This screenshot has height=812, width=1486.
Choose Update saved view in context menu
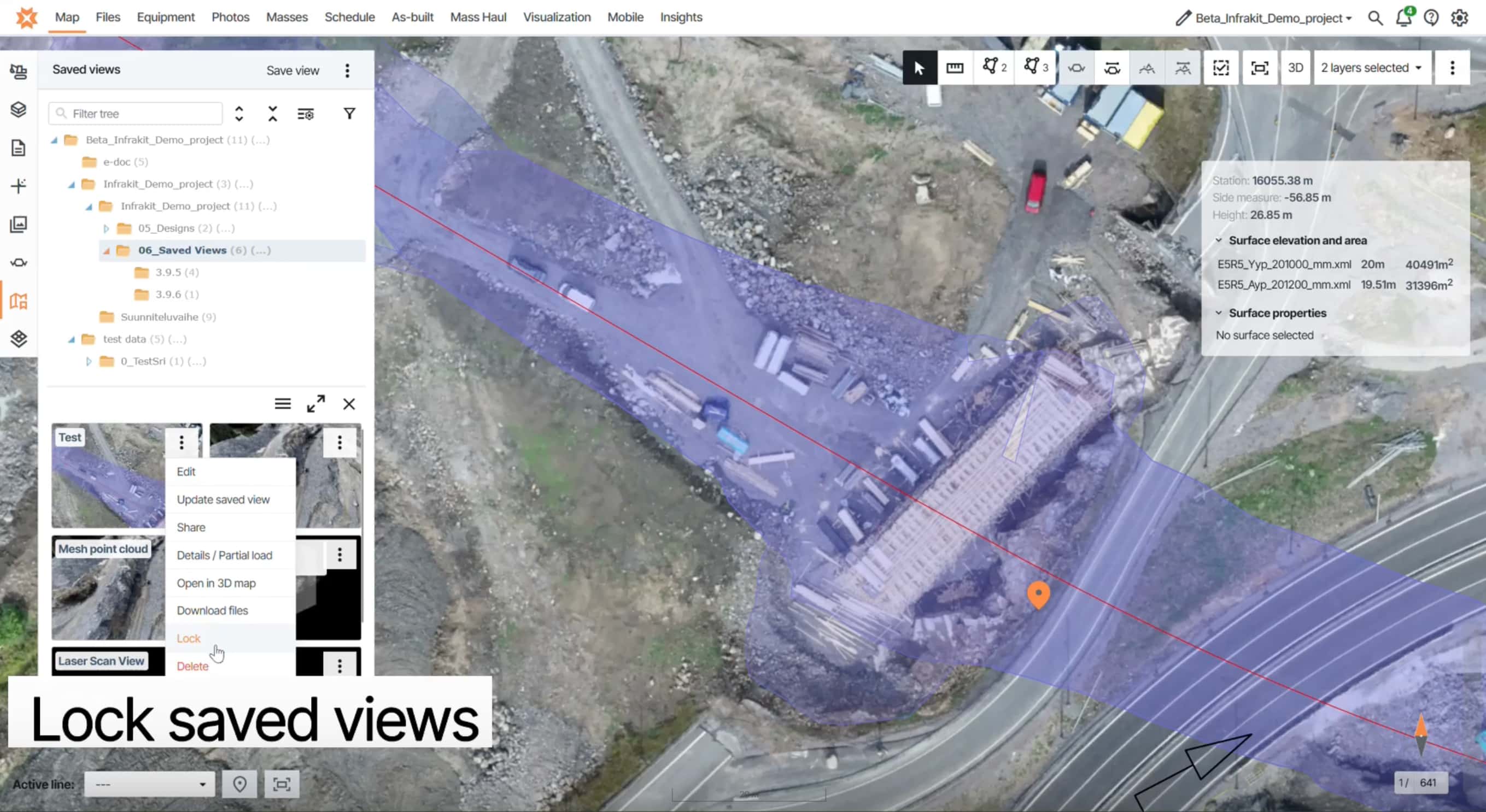click(x=231, y=499)
